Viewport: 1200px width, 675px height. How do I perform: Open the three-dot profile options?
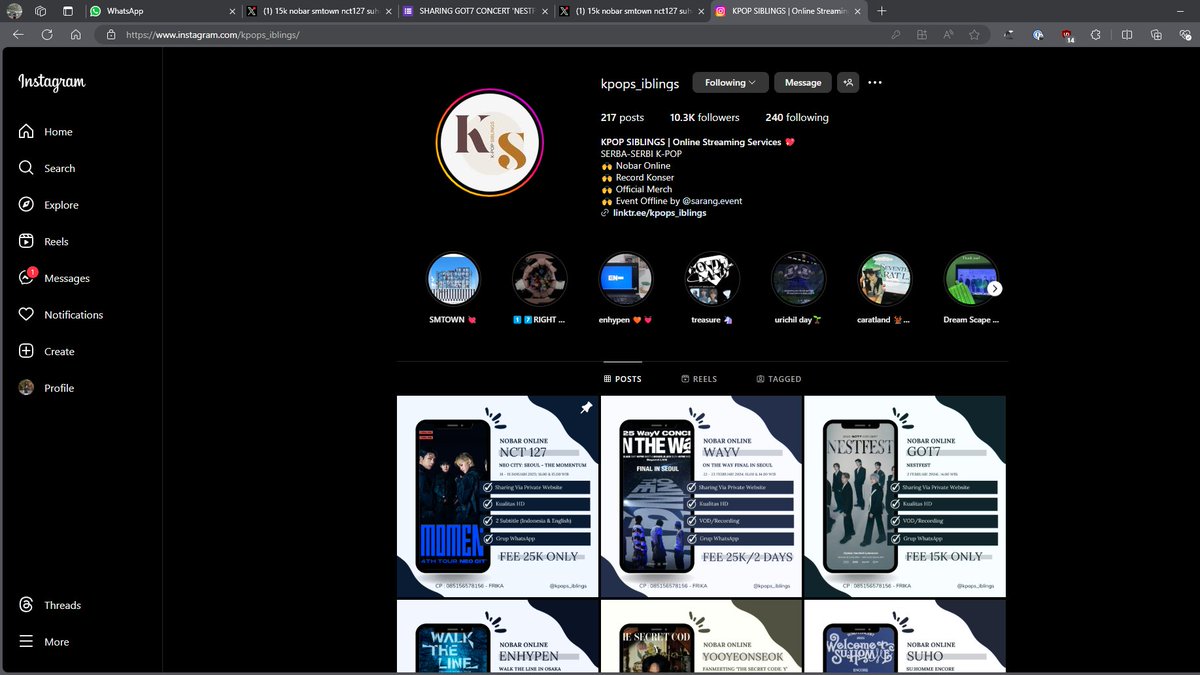[x=875, y=83]
